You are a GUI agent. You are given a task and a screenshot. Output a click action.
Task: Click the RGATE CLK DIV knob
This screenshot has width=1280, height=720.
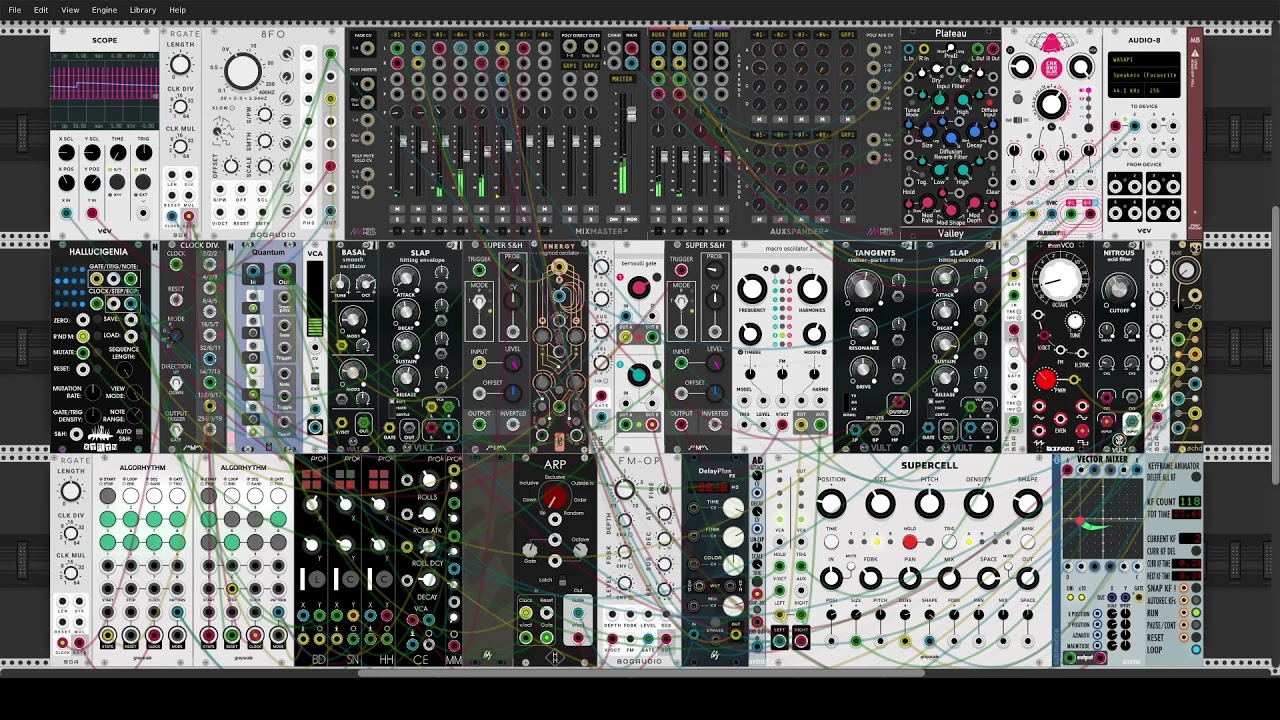click(x=180, y=106)
